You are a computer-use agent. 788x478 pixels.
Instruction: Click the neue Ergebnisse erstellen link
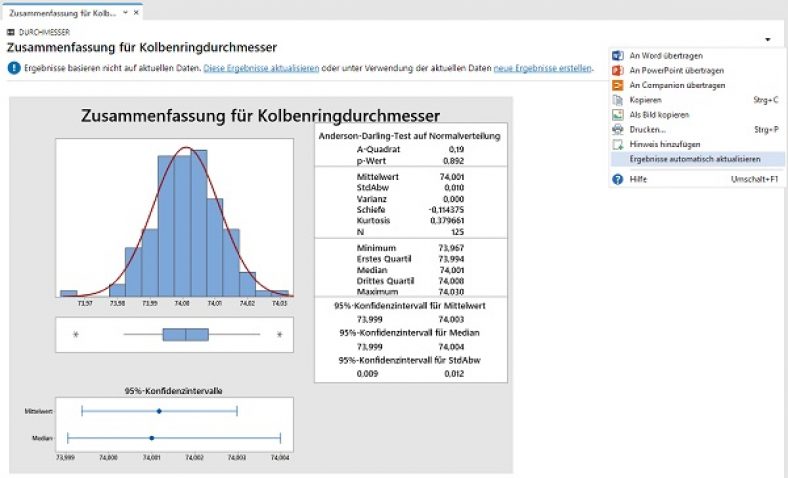click(542, 68)
